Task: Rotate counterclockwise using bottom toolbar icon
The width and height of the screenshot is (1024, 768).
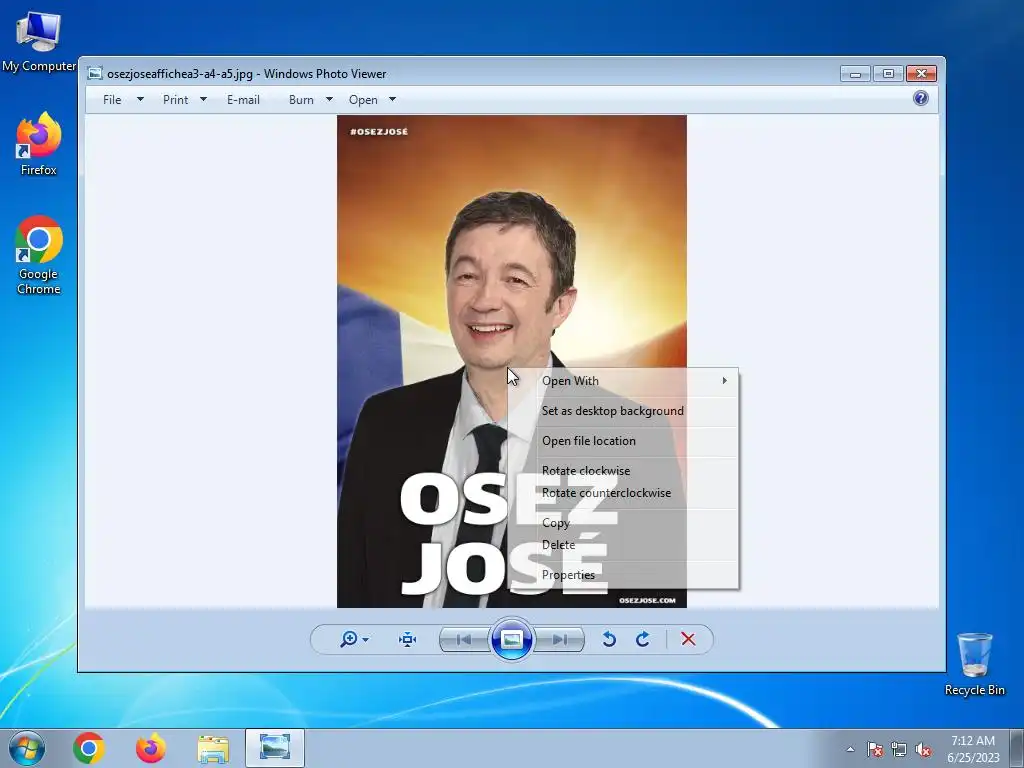Action: point(609,639)
